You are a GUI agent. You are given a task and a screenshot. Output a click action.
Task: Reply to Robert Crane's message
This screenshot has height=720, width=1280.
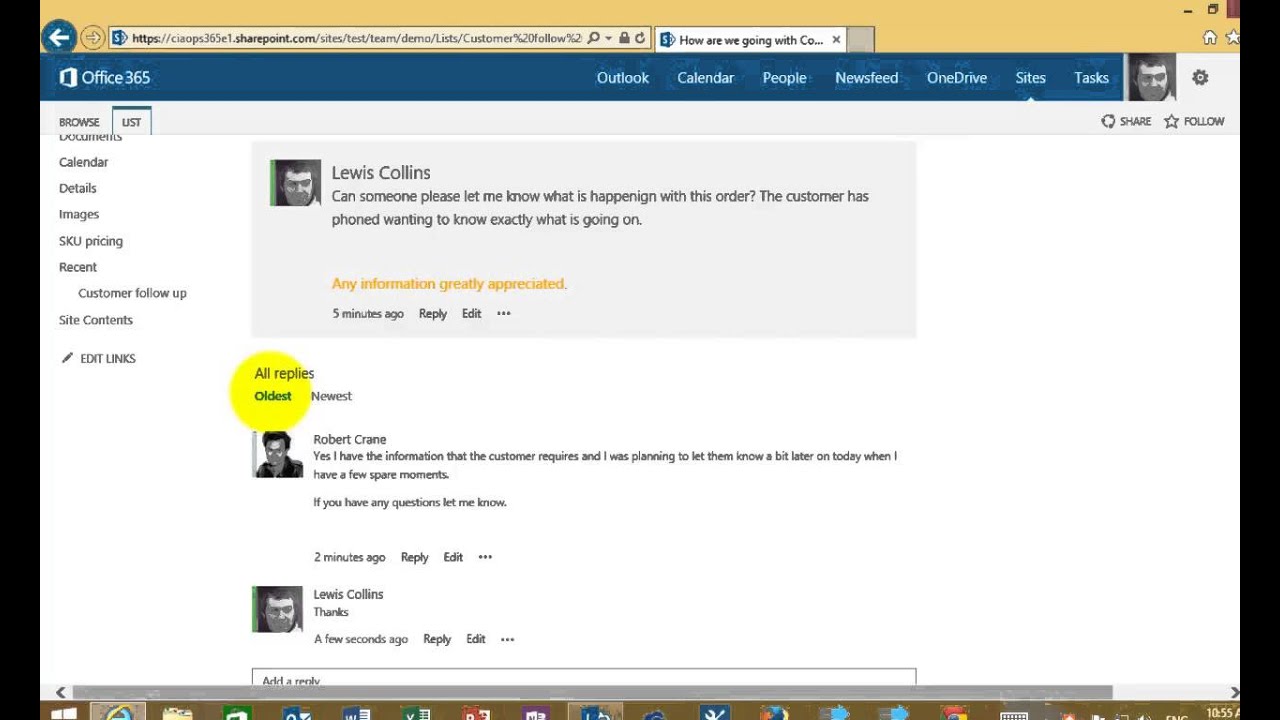click(414, 557)
